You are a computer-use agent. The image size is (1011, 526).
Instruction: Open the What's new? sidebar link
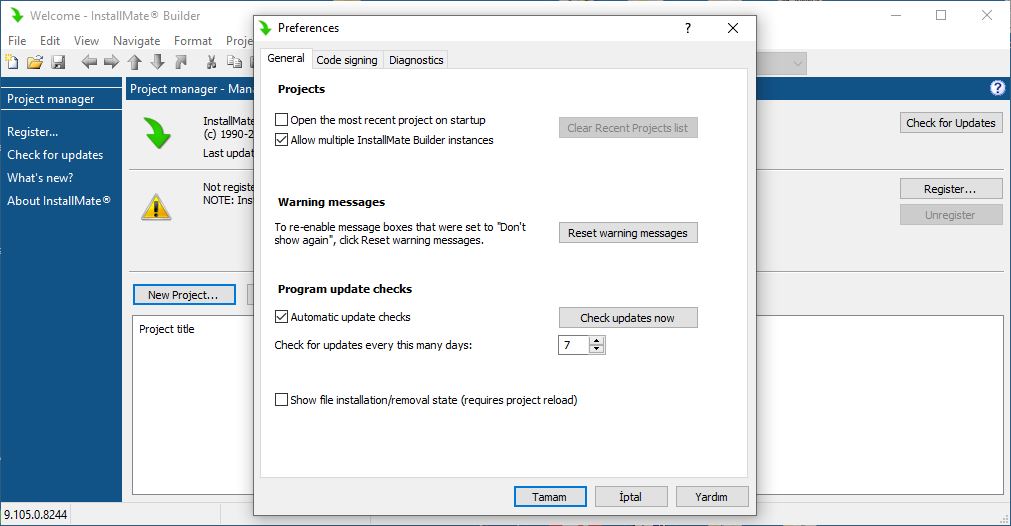click(x=40, y=178)
